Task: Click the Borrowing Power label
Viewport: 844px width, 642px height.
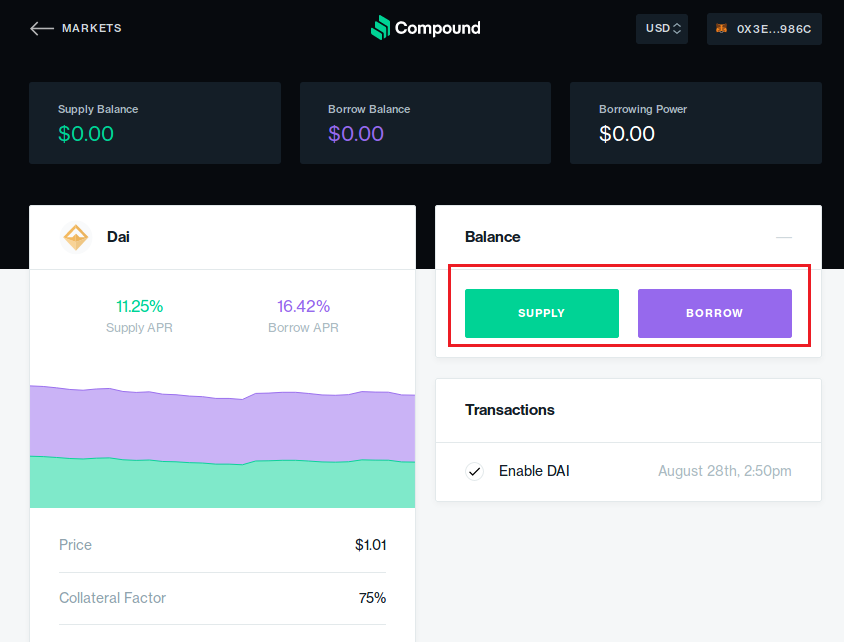Action: (x=643, y=109)
